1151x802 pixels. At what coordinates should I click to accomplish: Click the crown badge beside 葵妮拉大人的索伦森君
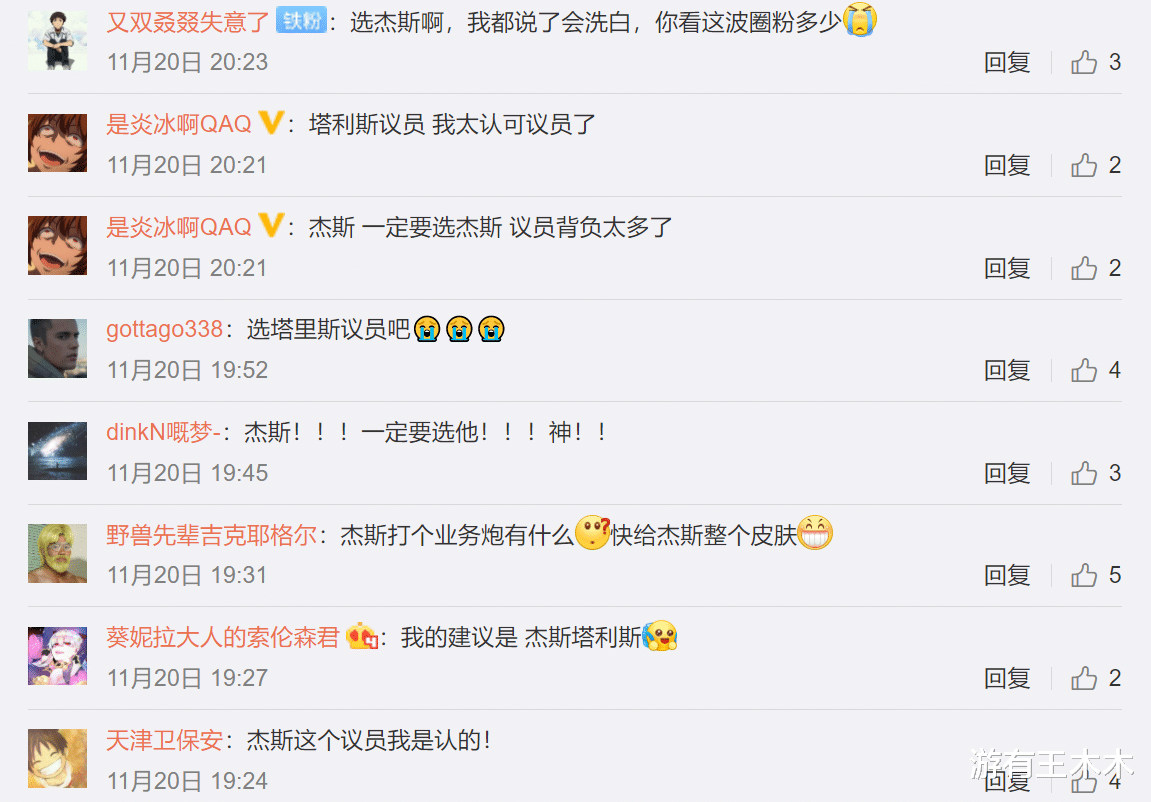tap(361, 636)
